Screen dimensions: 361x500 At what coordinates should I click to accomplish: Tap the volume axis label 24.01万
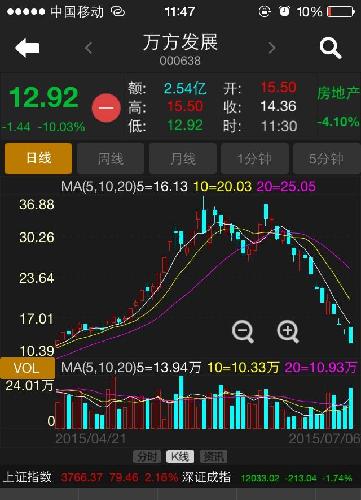pos(29,386)
